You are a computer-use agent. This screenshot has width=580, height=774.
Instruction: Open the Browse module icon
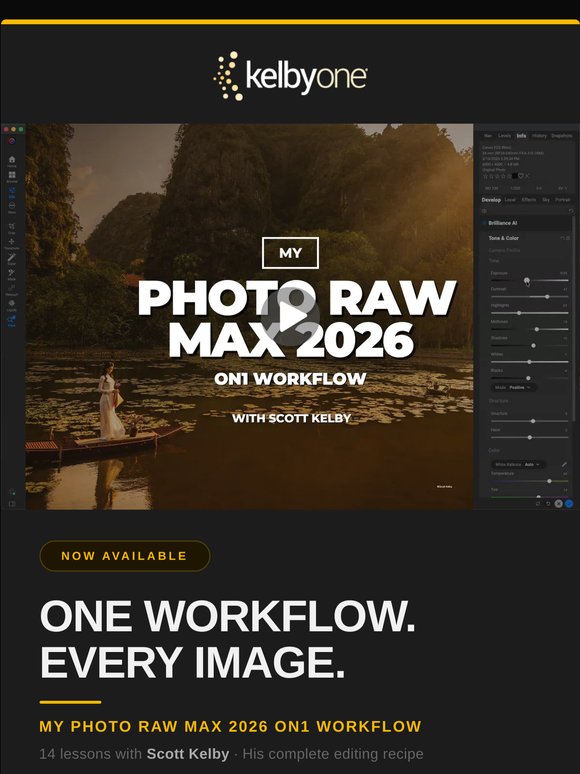click(x=11, y=176)
